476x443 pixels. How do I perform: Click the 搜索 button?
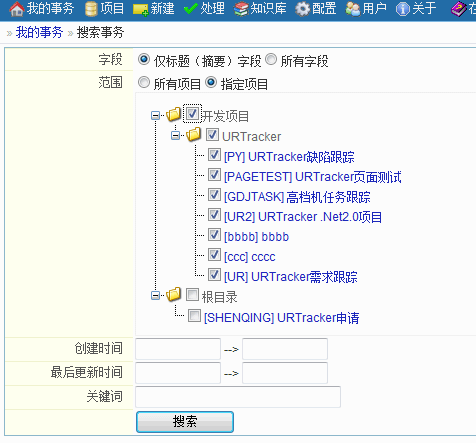(x=185, y=422)
